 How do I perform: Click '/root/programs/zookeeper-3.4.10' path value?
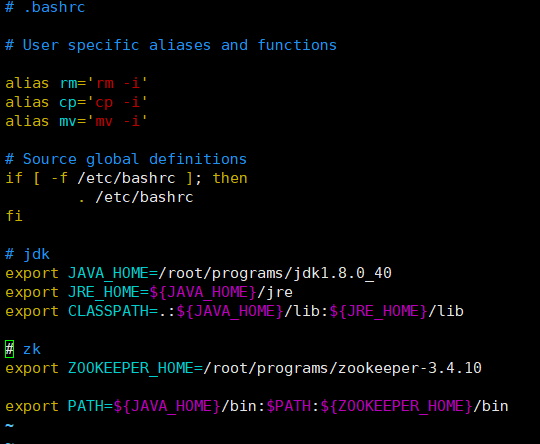pos(342,368)
